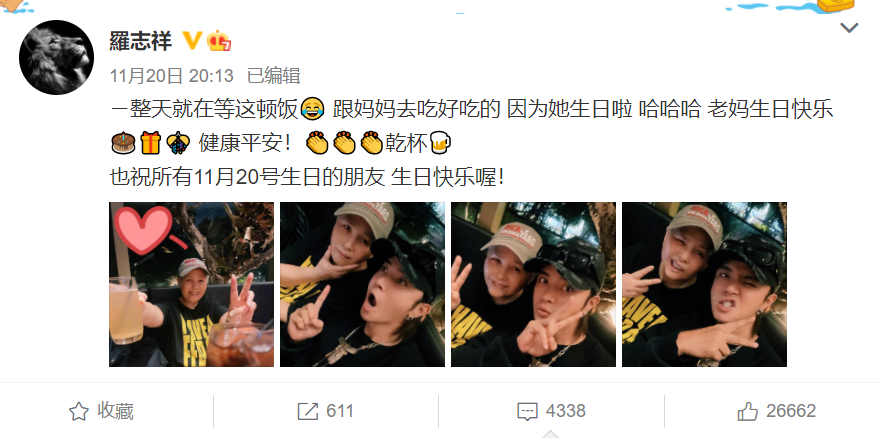Open first photo with heart sticker
Screen dimensions: 882x438
[191, 285]
